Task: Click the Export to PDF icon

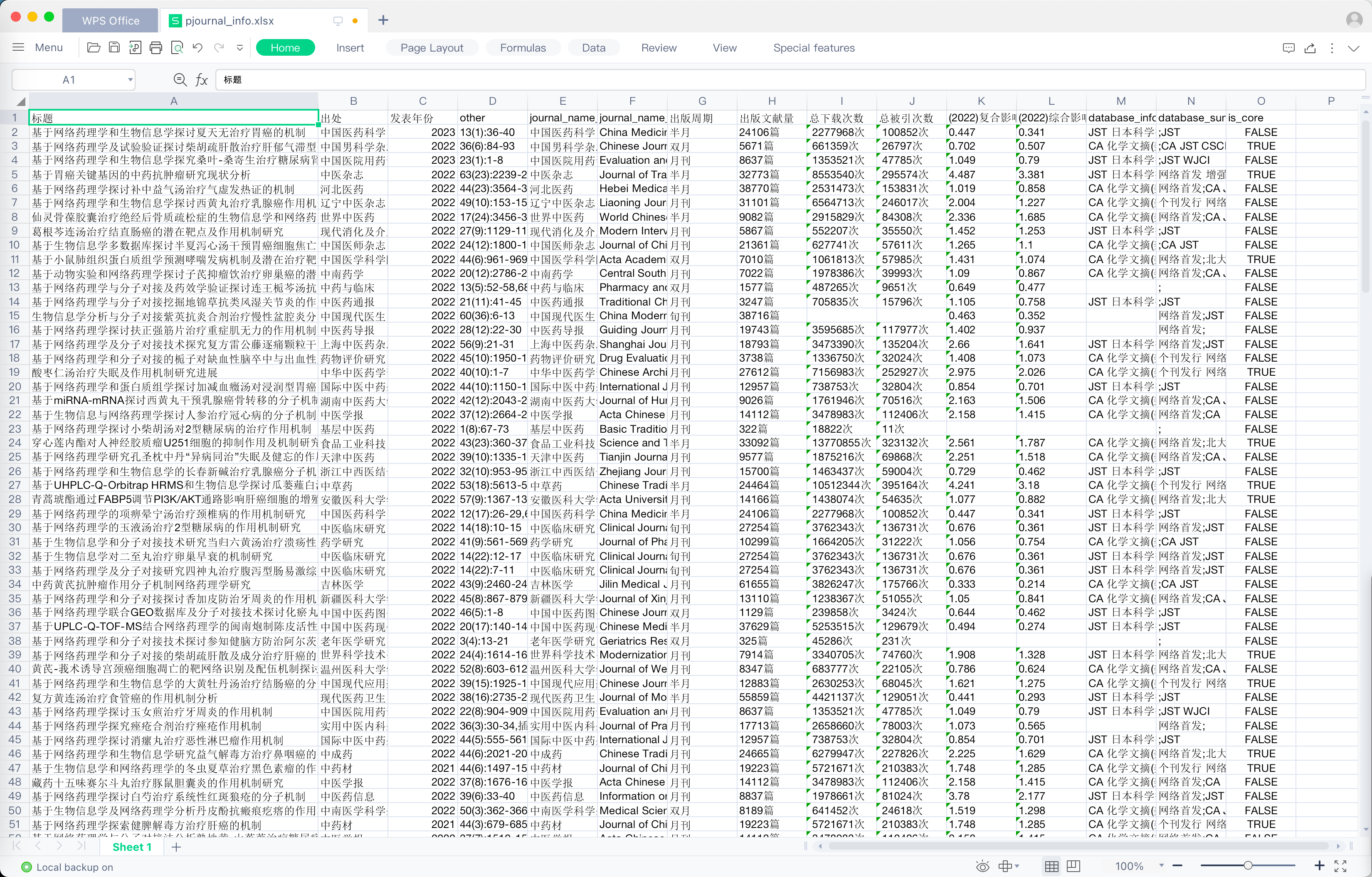Action: coord(135,48)
